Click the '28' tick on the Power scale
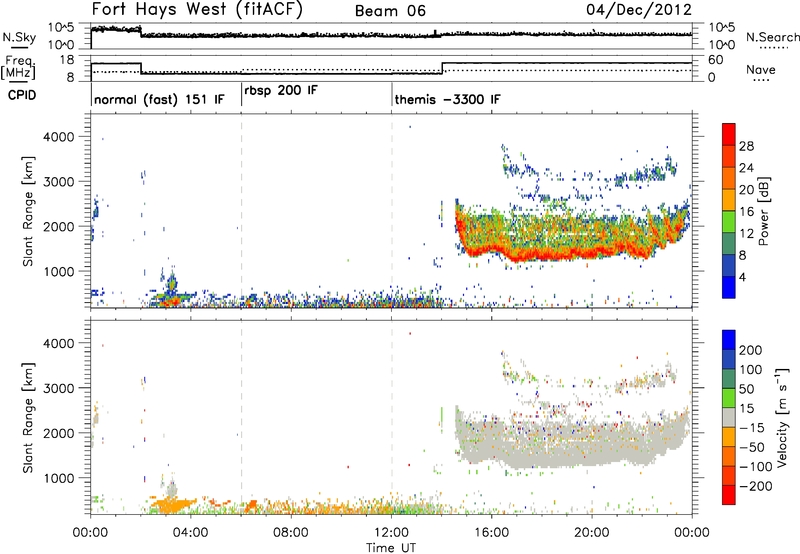Viewport: 800px width, 554px height. 746,146
